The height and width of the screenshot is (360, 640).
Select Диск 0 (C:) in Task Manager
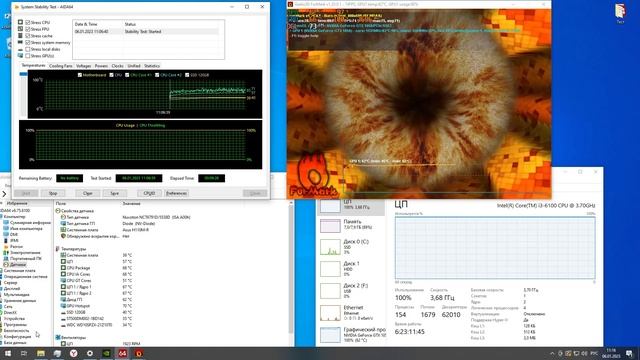click(351, 247)
